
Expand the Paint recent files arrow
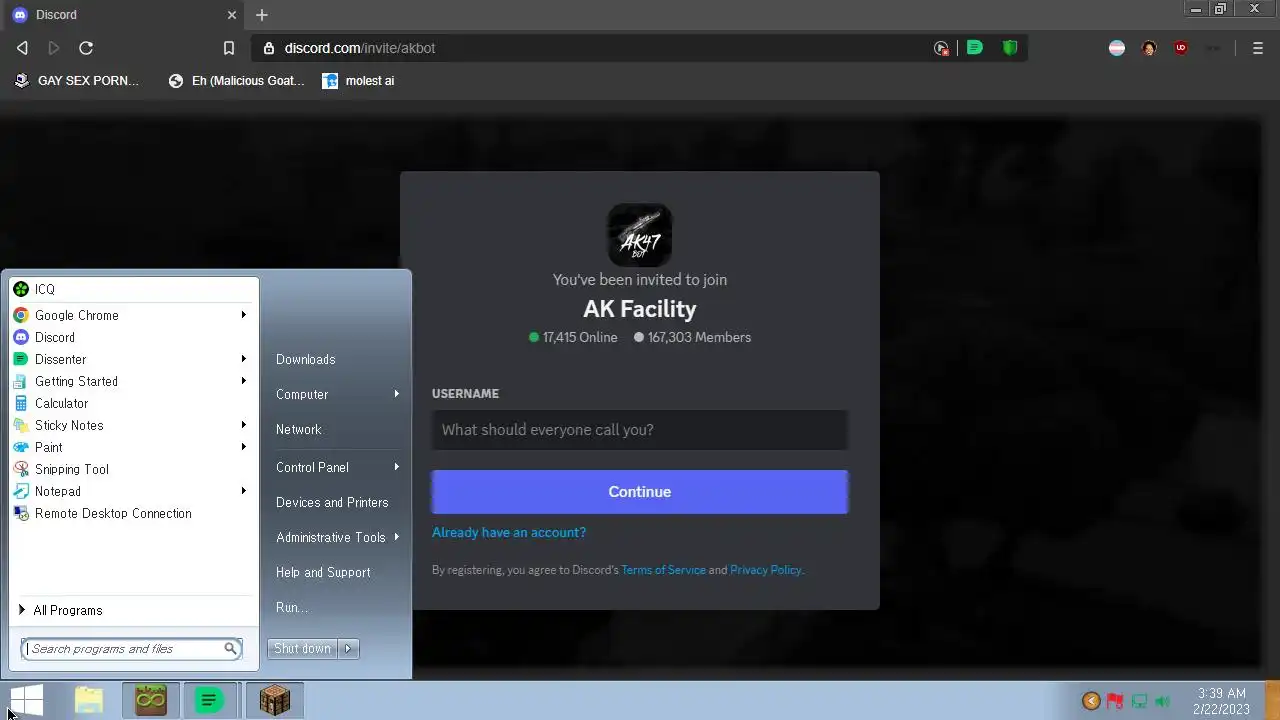click(x=244, y=447)
